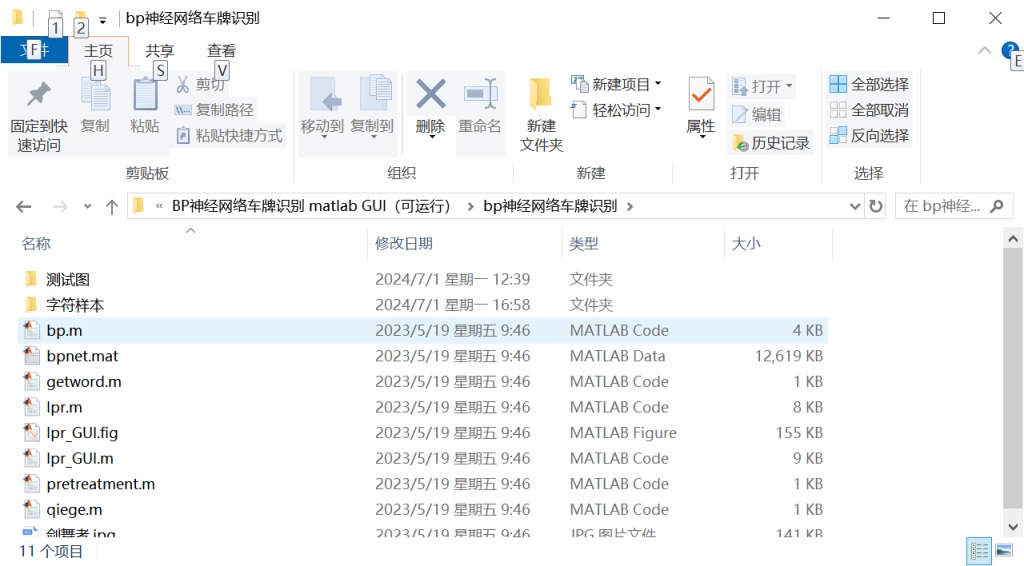Sort by Type (类型) column header
The image size is (1024, 566).
coord(583,244)
